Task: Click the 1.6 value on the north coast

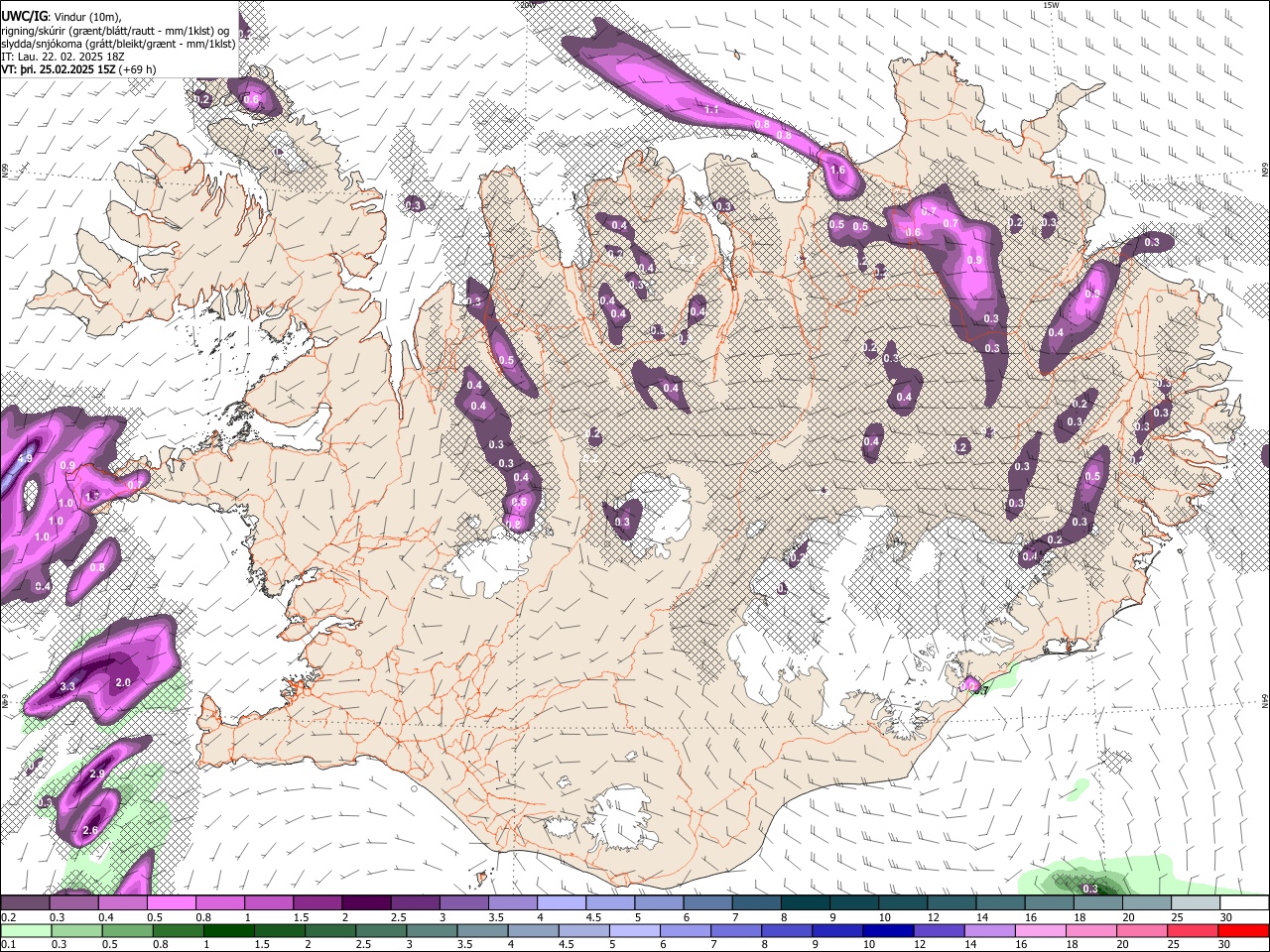Action: (x=837, y=171)
